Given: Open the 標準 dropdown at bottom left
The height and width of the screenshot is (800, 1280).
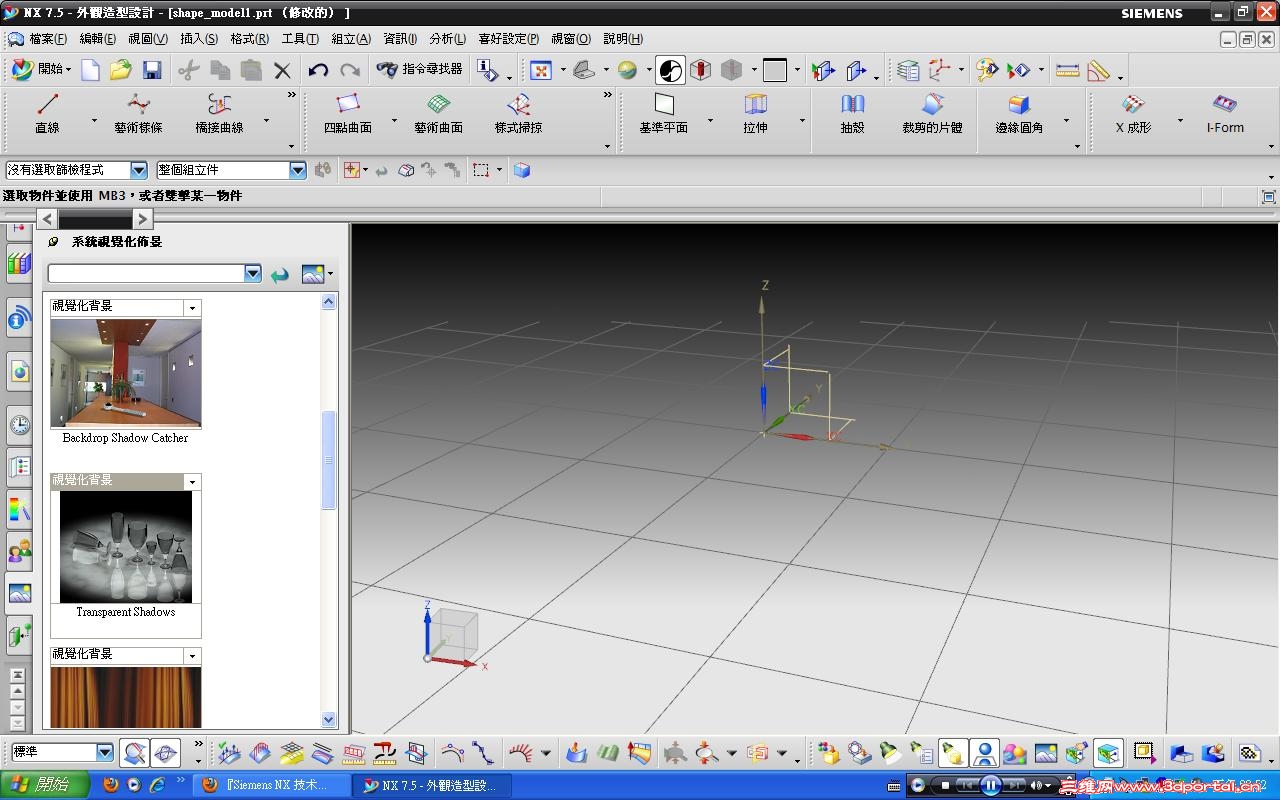Looking at the screenshot, I should tap(105, 752).
